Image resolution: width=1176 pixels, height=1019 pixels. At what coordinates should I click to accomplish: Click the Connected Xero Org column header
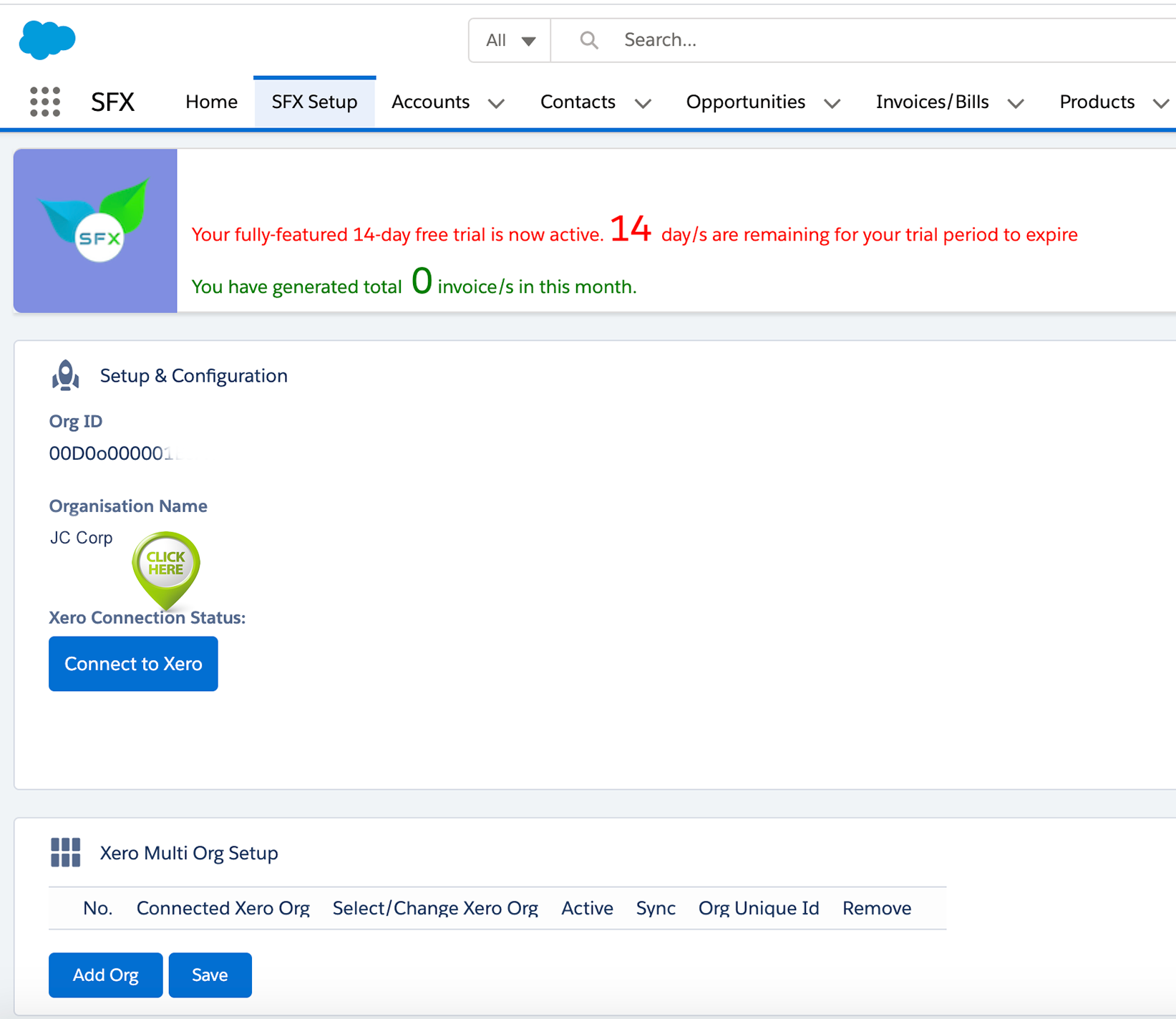click(223, 908)
